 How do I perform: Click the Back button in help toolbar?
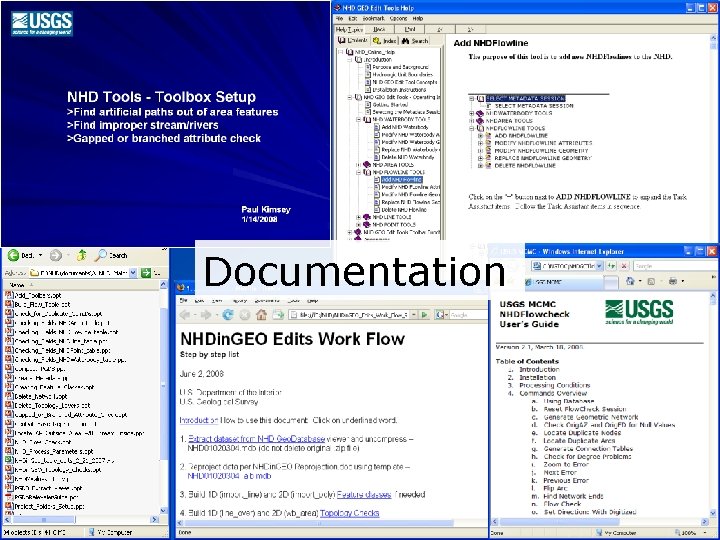(379, 29)
